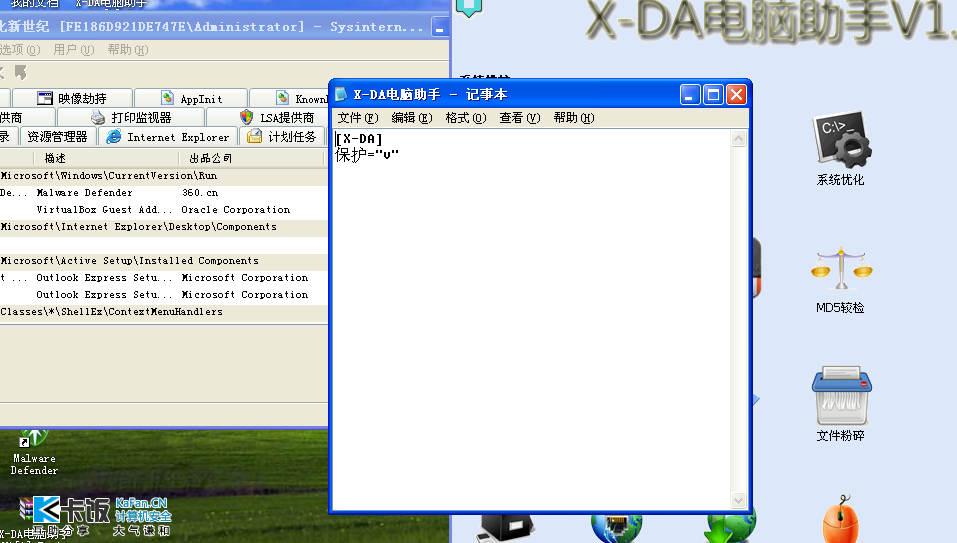
Task: Click Notepad scrollbar down arrow
Action: click(x=739, y=500)
